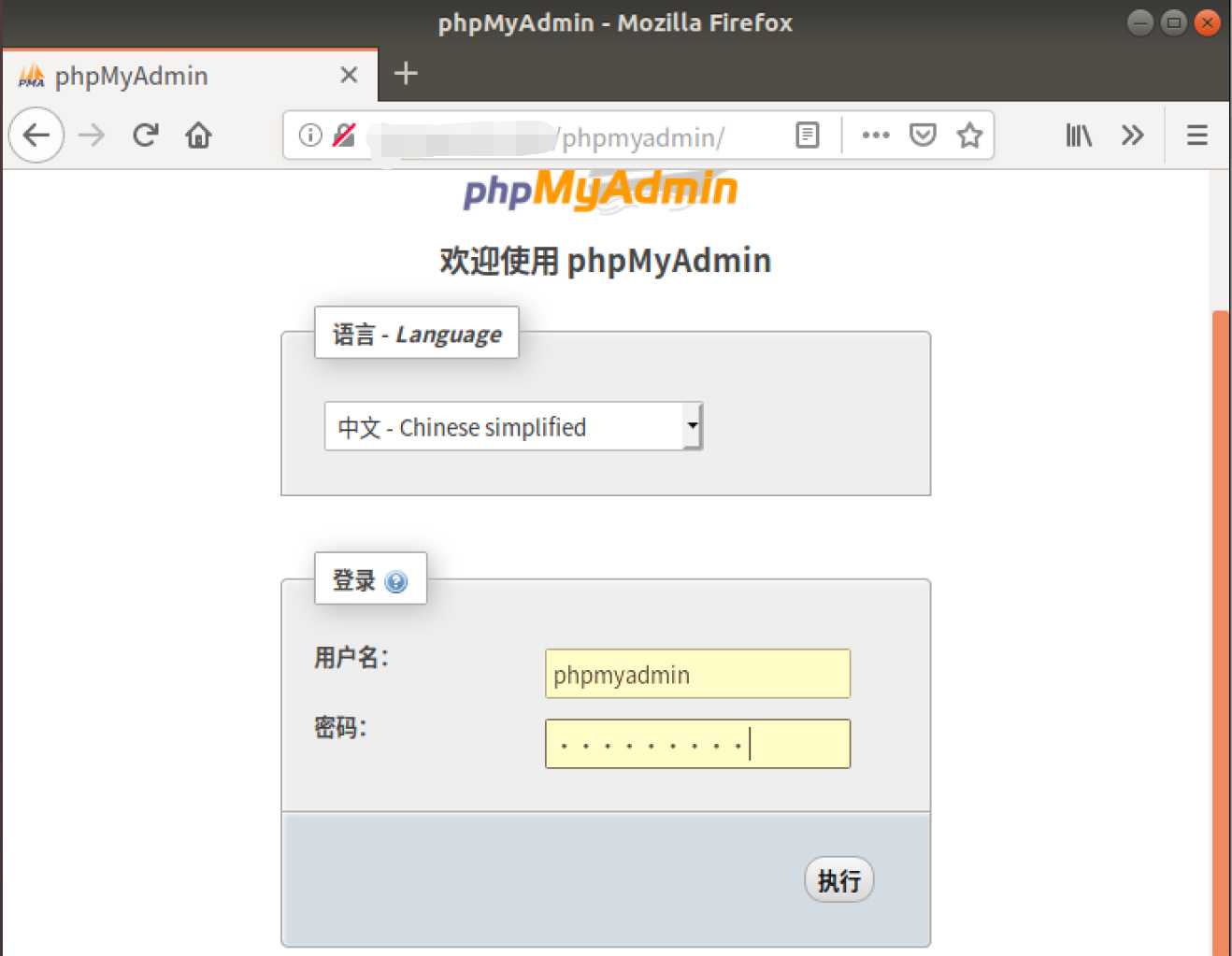
Task: Open the language dropdown Chinese simplified
Action: [x=513, y=426]
